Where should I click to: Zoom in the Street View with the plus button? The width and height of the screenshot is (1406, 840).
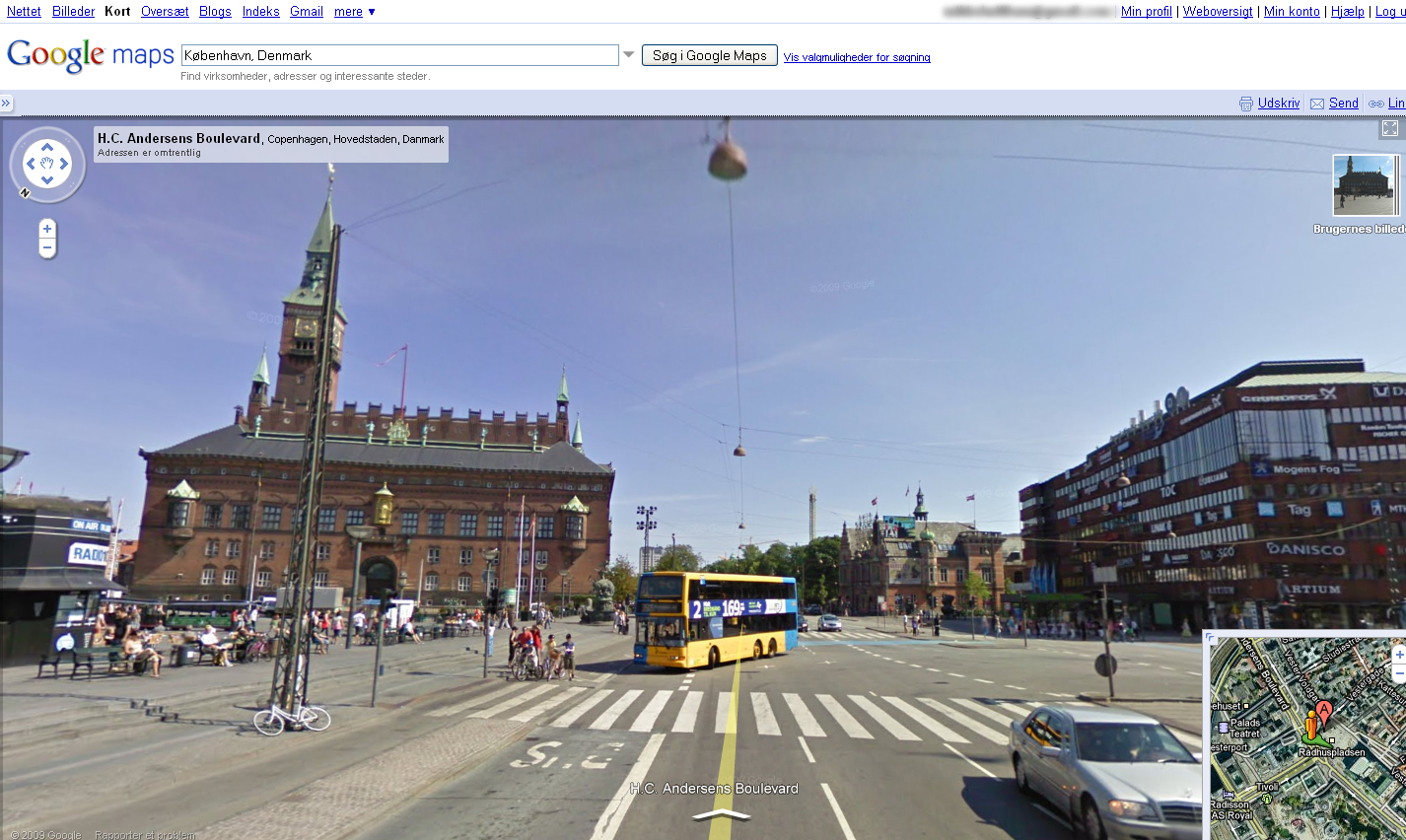(x=47, y=229)
